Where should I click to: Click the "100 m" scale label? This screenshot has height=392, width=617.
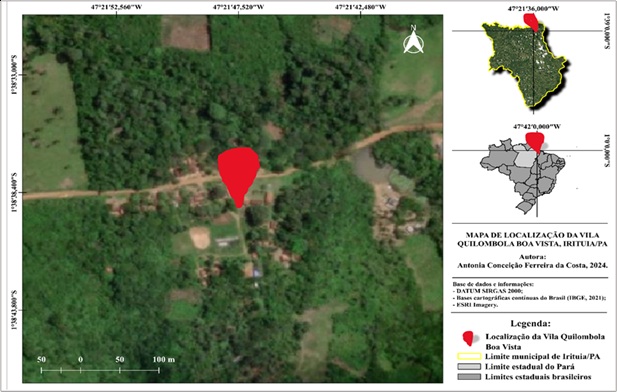164,359
